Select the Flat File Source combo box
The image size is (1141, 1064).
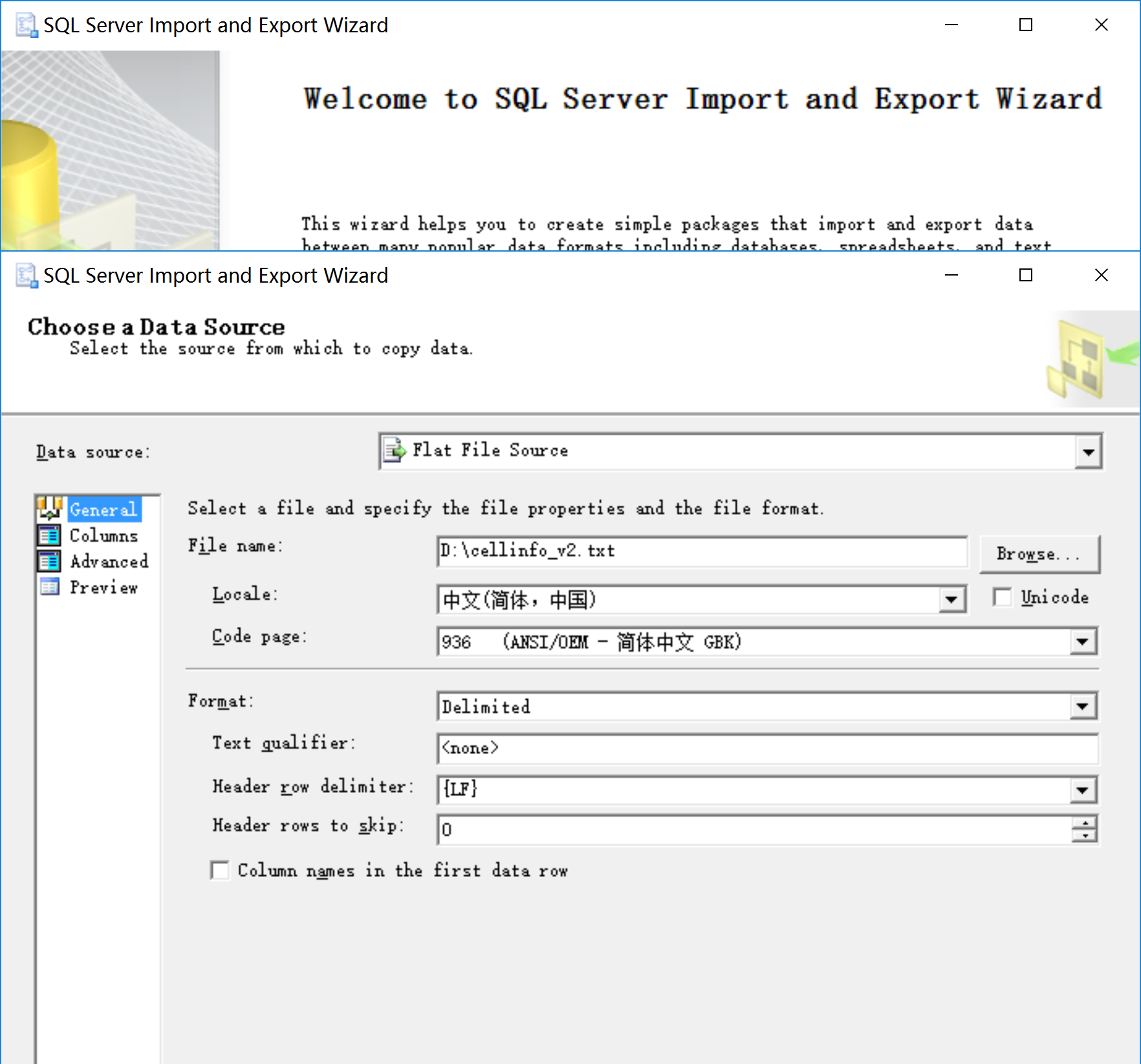741,451
